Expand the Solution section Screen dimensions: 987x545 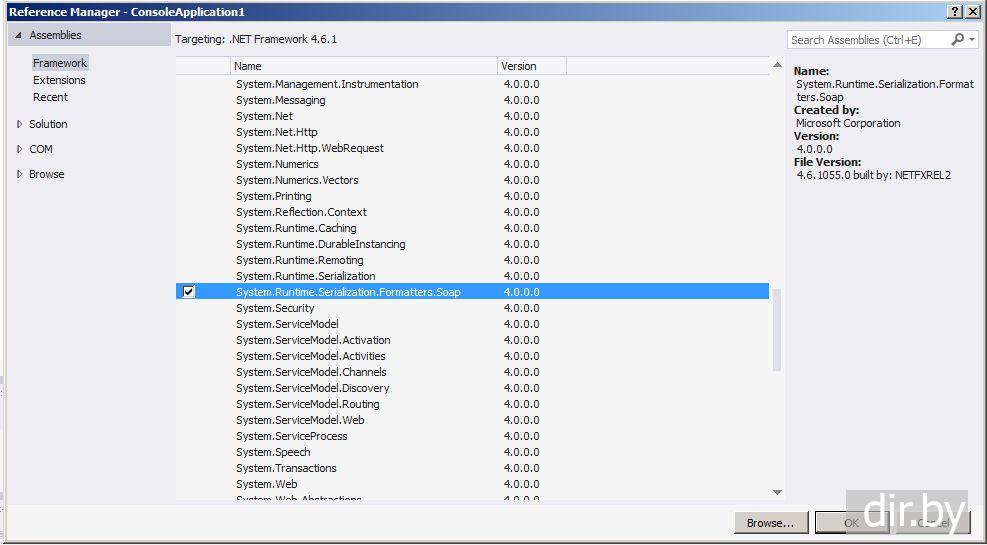[19, 124]
